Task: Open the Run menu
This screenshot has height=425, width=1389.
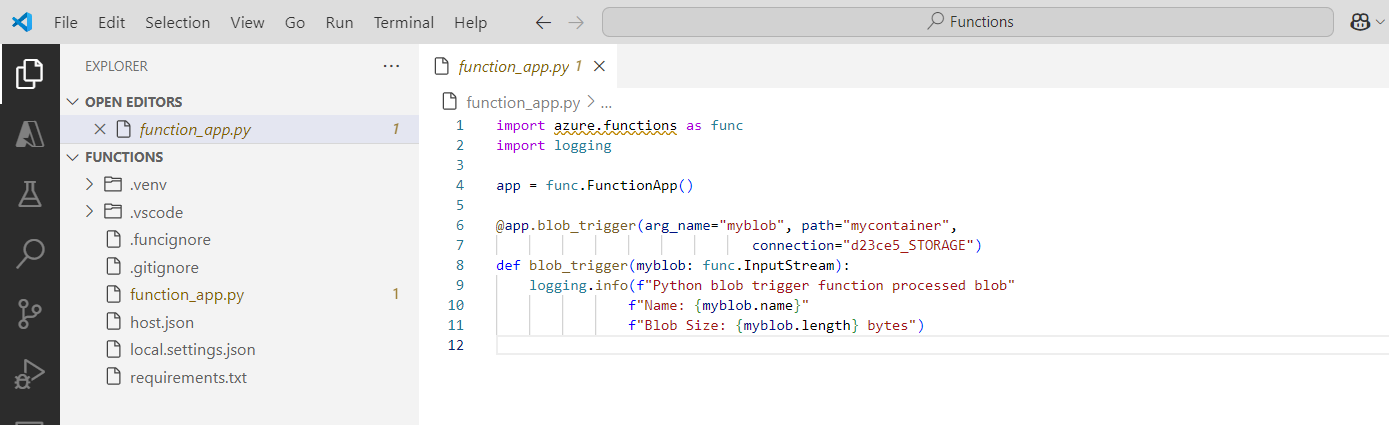Action: point(339,22)
